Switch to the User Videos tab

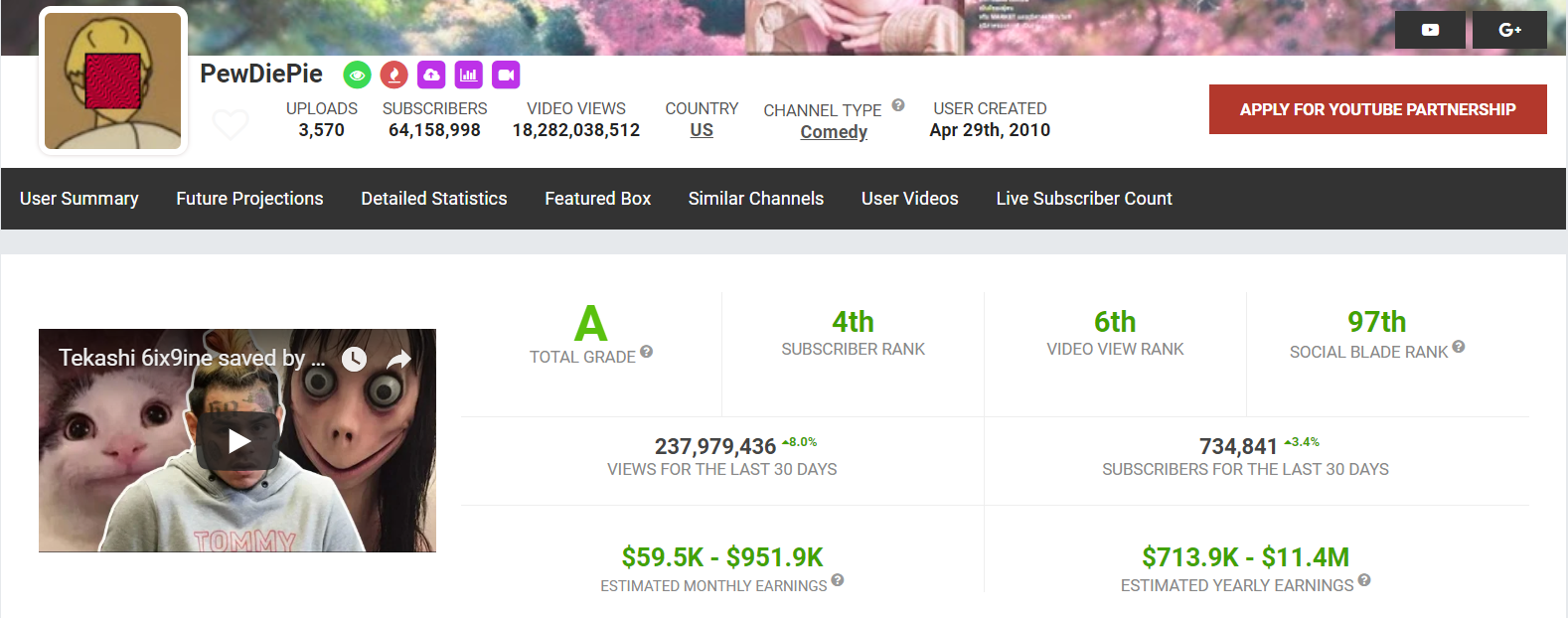point(910,199)
